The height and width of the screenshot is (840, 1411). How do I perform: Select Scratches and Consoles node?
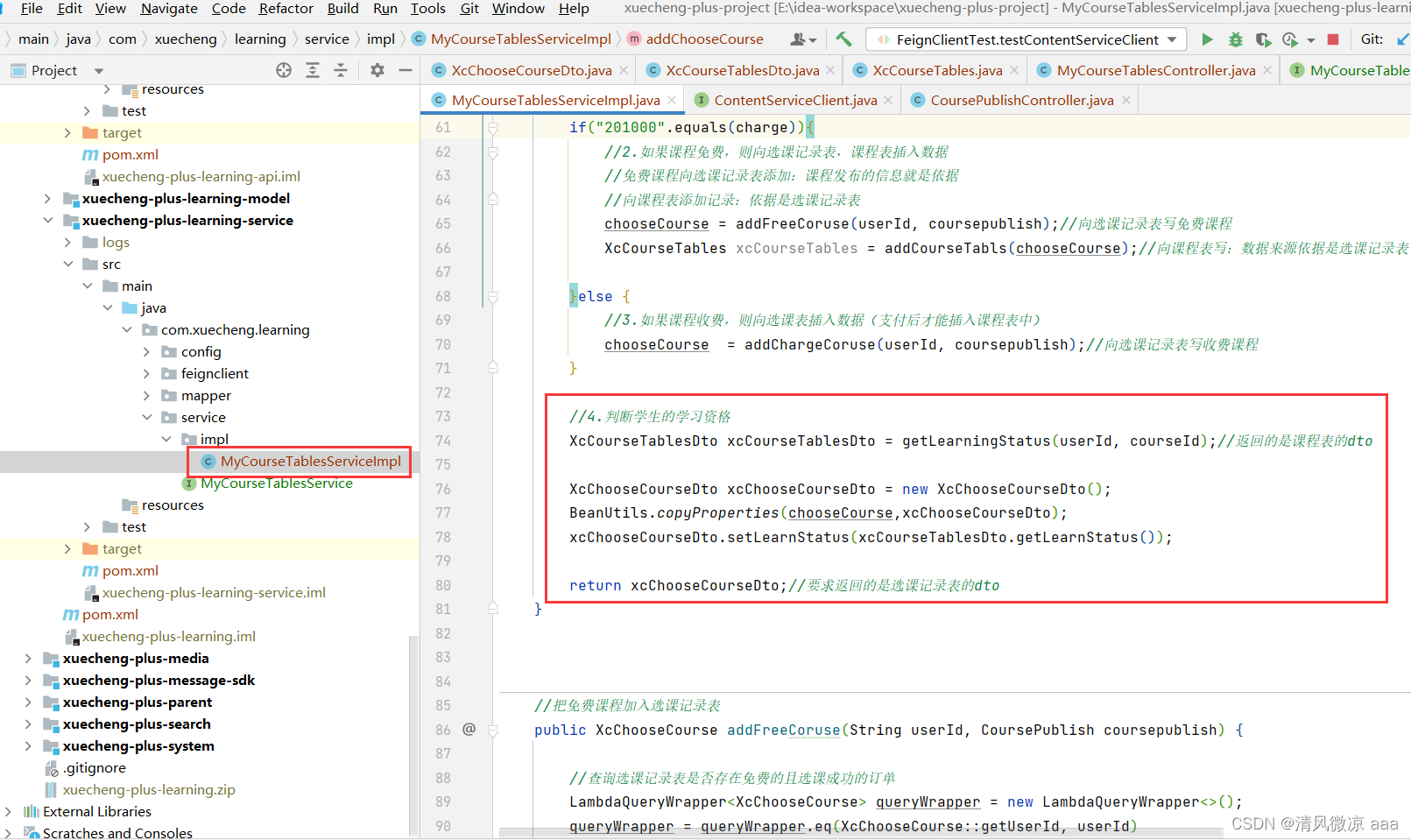point(117,833)
